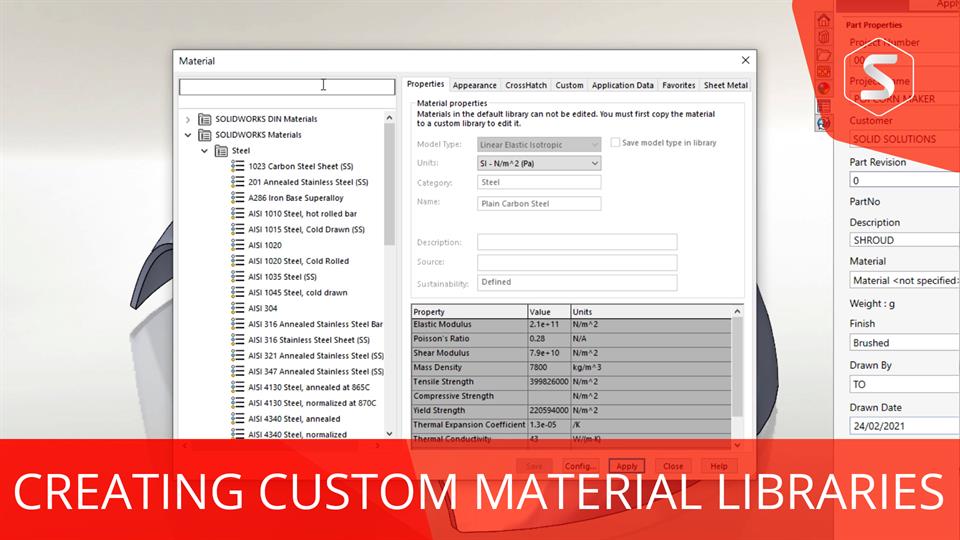Click the SOLIDWORKS Materials library icon
960x540 pixels.
205,135
